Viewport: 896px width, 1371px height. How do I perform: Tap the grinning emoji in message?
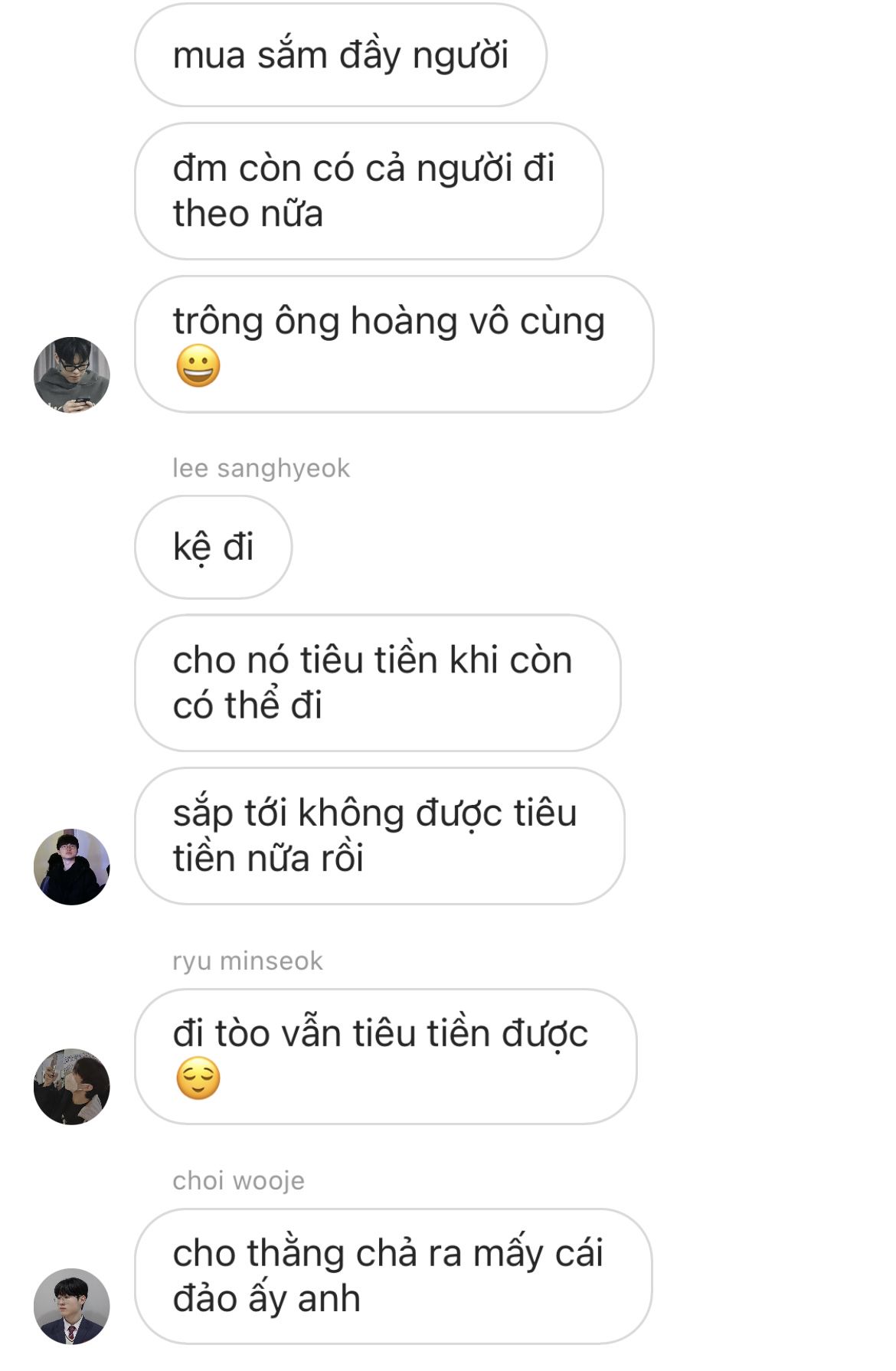[x=198, y=366]
